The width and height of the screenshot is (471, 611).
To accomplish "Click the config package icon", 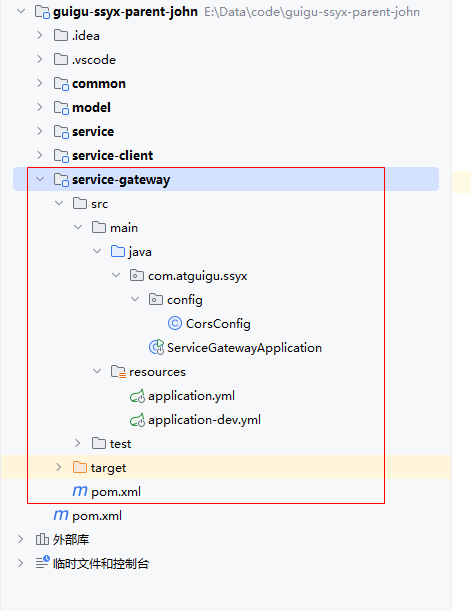I will point(156,299).
